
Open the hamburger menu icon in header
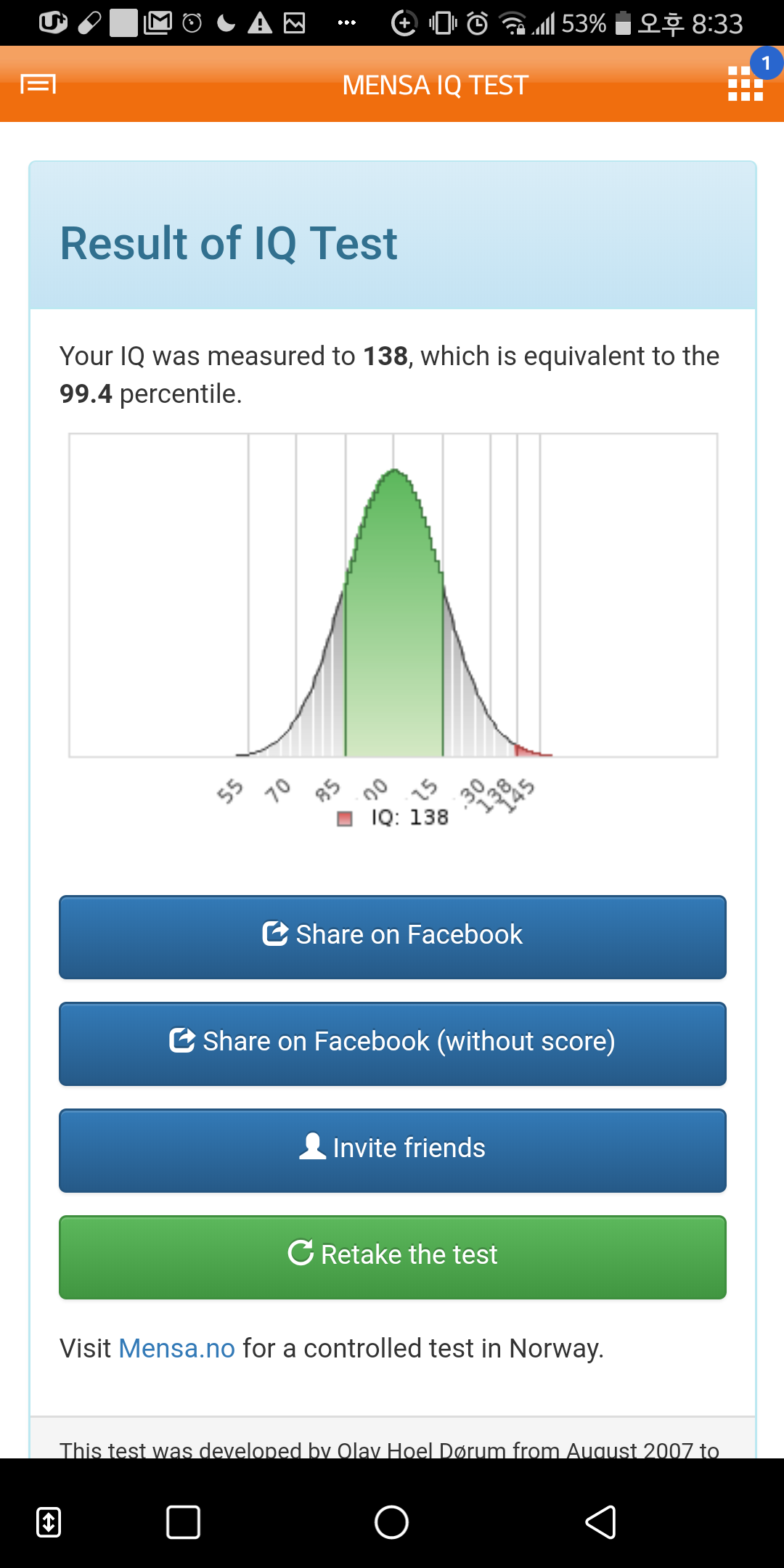38,85
